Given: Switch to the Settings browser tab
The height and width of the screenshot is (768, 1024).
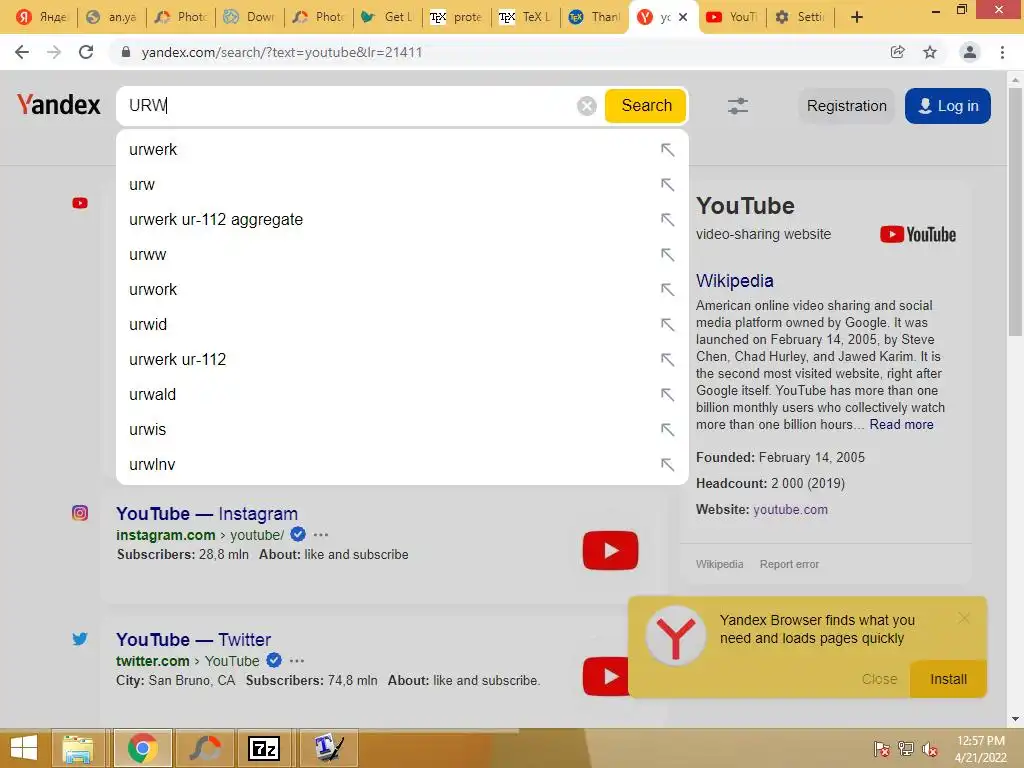Looking at the screenshot, I should point(799,17).
